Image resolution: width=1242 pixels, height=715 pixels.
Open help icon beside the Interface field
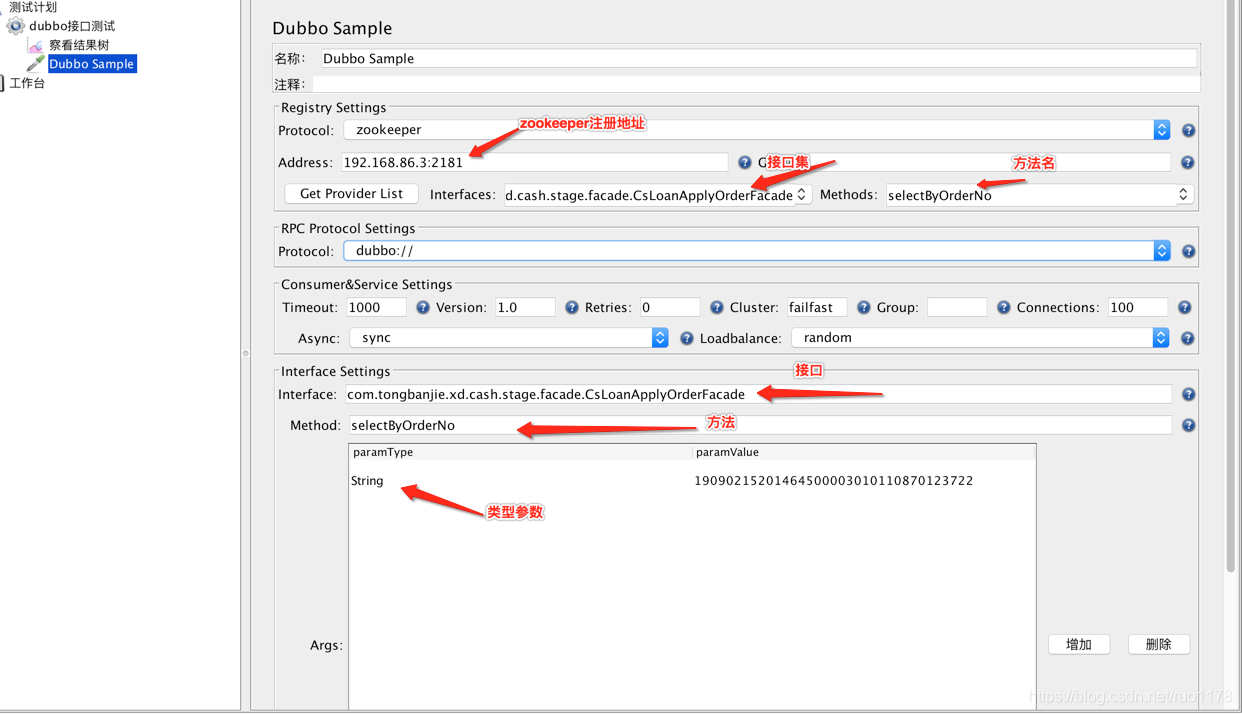pos(1187,394)
